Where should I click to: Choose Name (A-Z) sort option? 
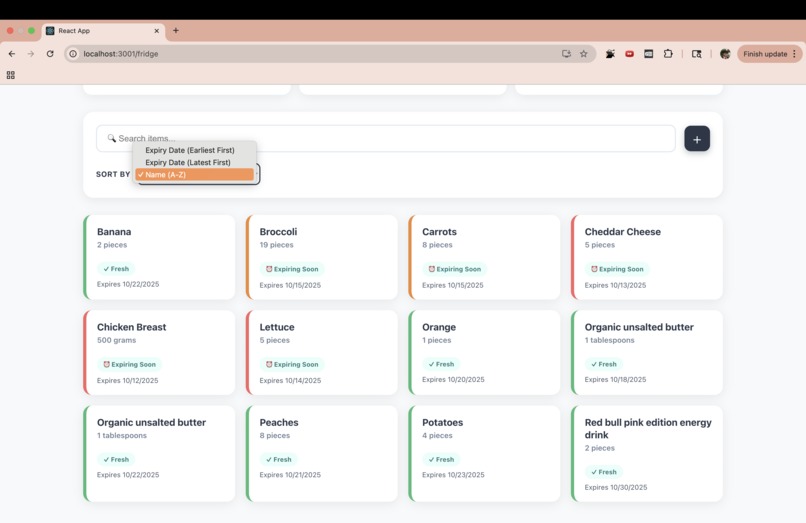tap(195, 175)
